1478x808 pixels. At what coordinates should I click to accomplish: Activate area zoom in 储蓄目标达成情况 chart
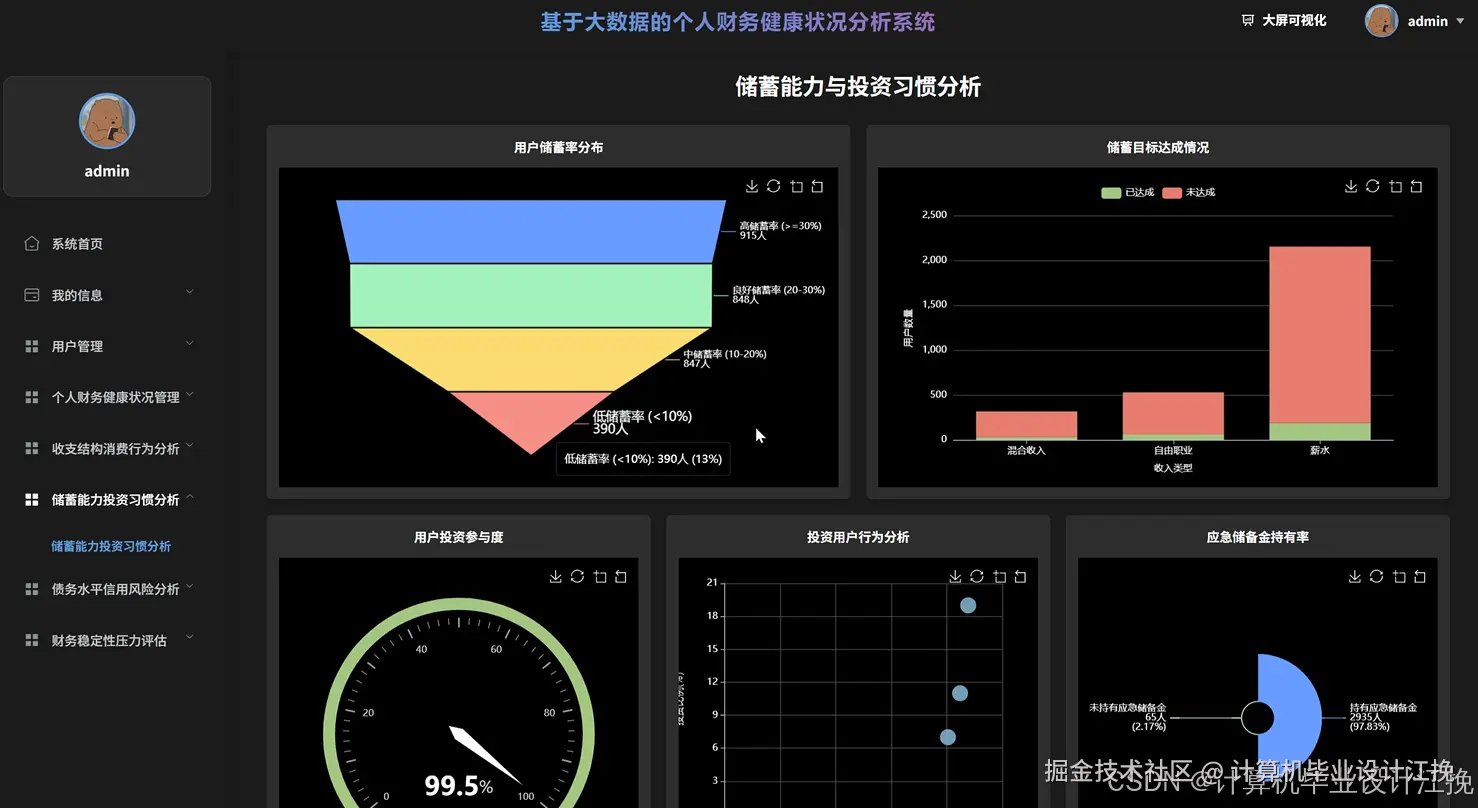pyautogui.click(x=1395, y=187)
